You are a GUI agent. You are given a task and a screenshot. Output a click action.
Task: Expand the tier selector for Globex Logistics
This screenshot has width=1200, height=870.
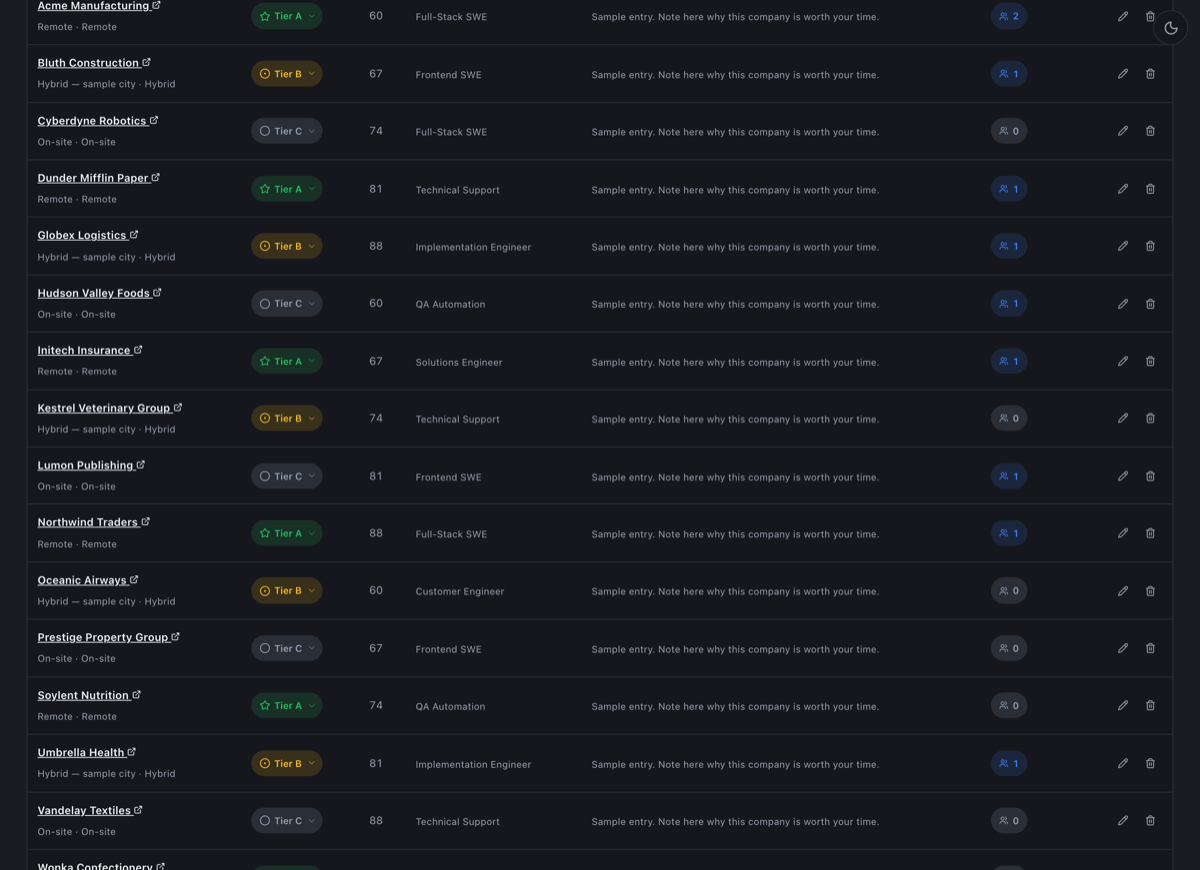[287, 246]
